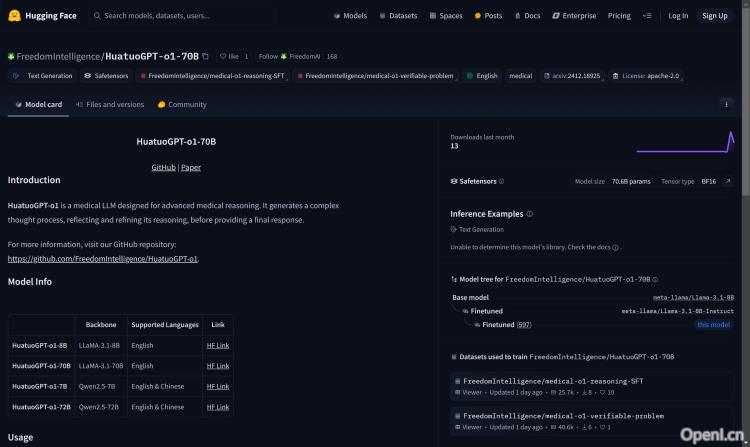Image resolution: width=750 pixels, height=447 pixels.
Task: Click the GitHub link under the title
Action: pyautogui.click(x=163, y=167)
